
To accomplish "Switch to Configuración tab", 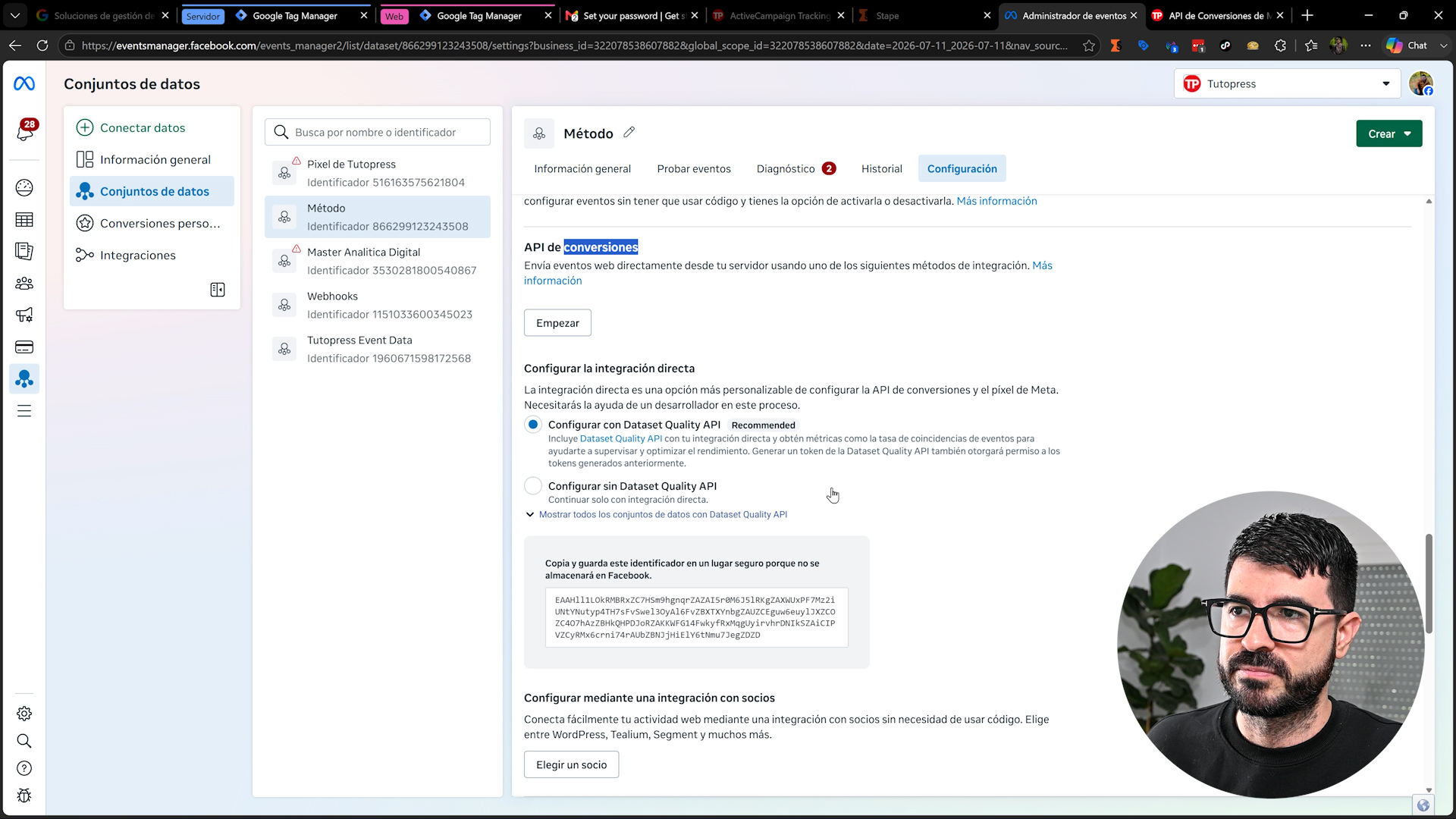I will 962,168.
